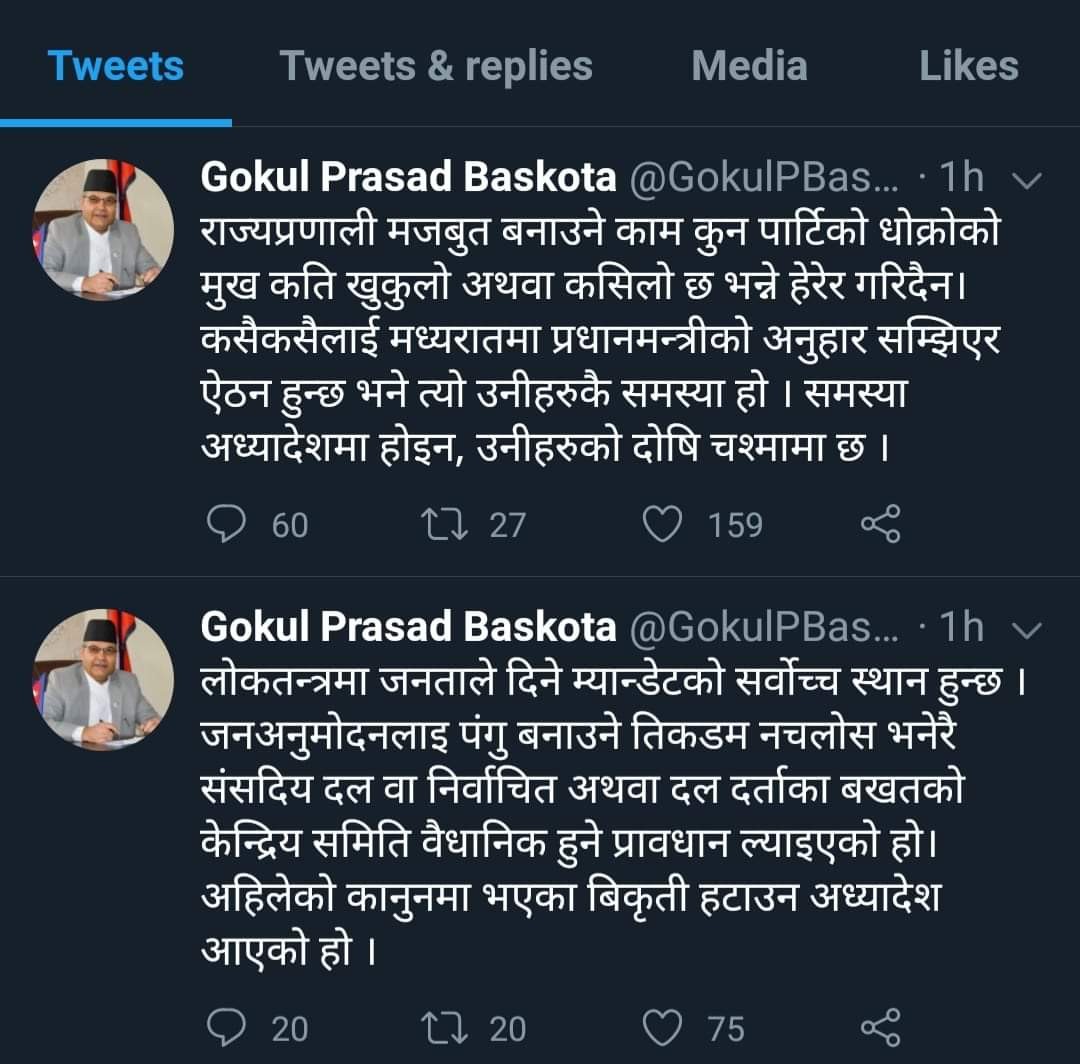Open the first tweet's dropdown arrow menu
Image resolution: width=1080 pixels, height=1064 pixels.
tap(1027, 180)
